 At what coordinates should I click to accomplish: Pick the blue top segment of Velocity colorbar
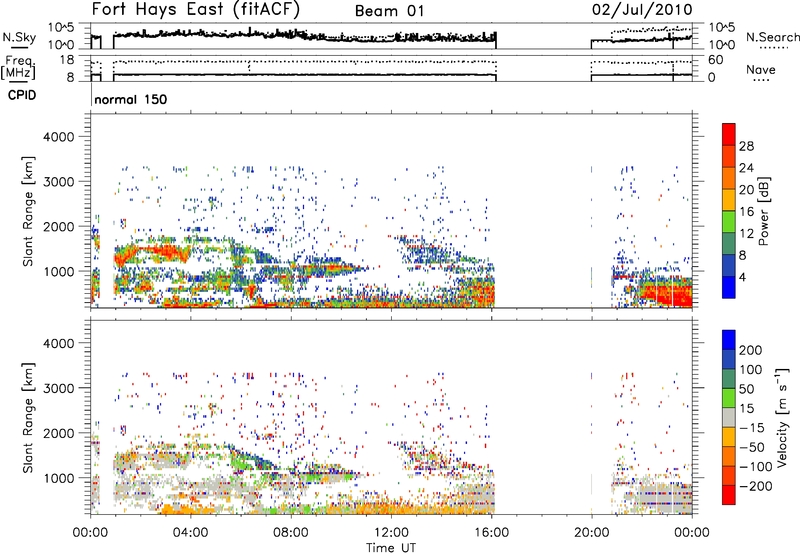pyautogui.click(x=729, y=340)
